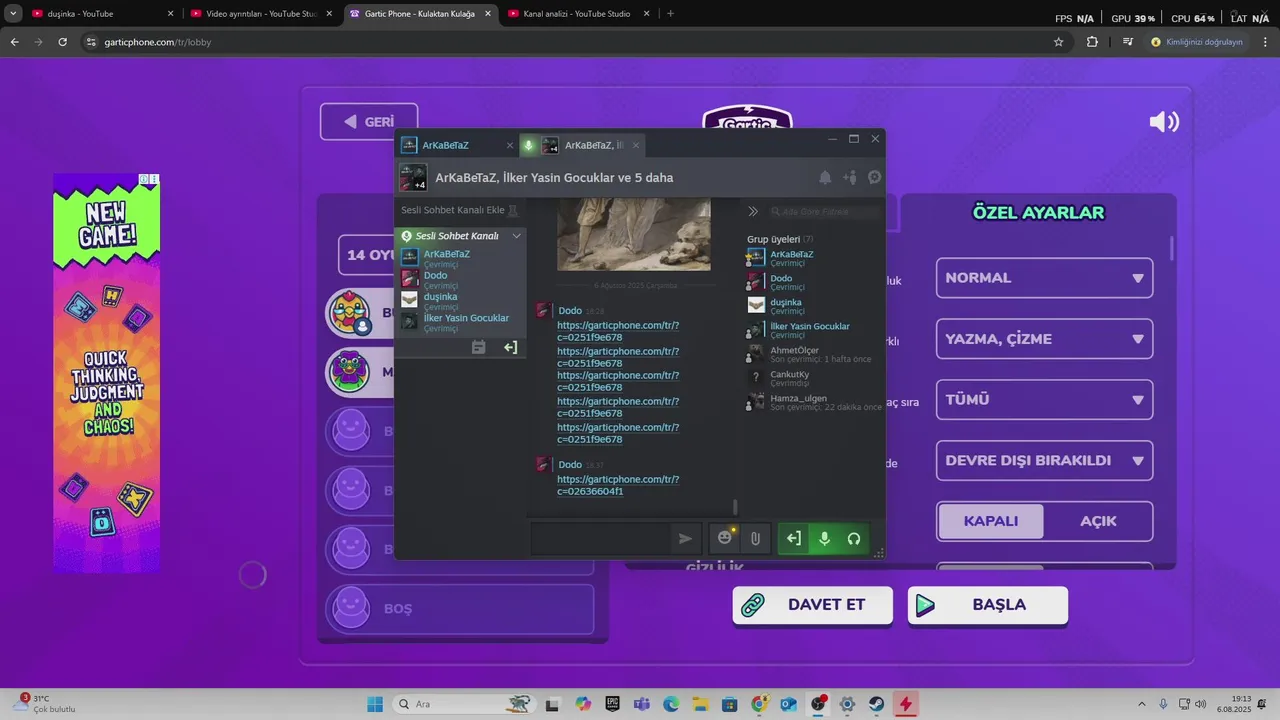This screenshot has width=1280, height=720.
Task: Open File Explorer from the taskbar
Action: pyautogui.click(x=701, y=704)
